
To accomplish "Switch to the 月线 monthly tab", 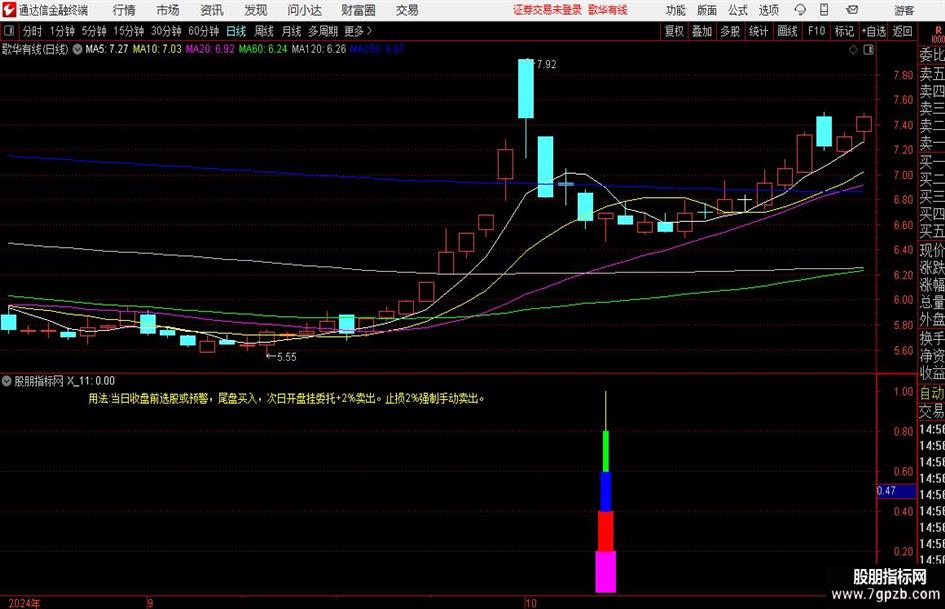I will tap(291, 31).
